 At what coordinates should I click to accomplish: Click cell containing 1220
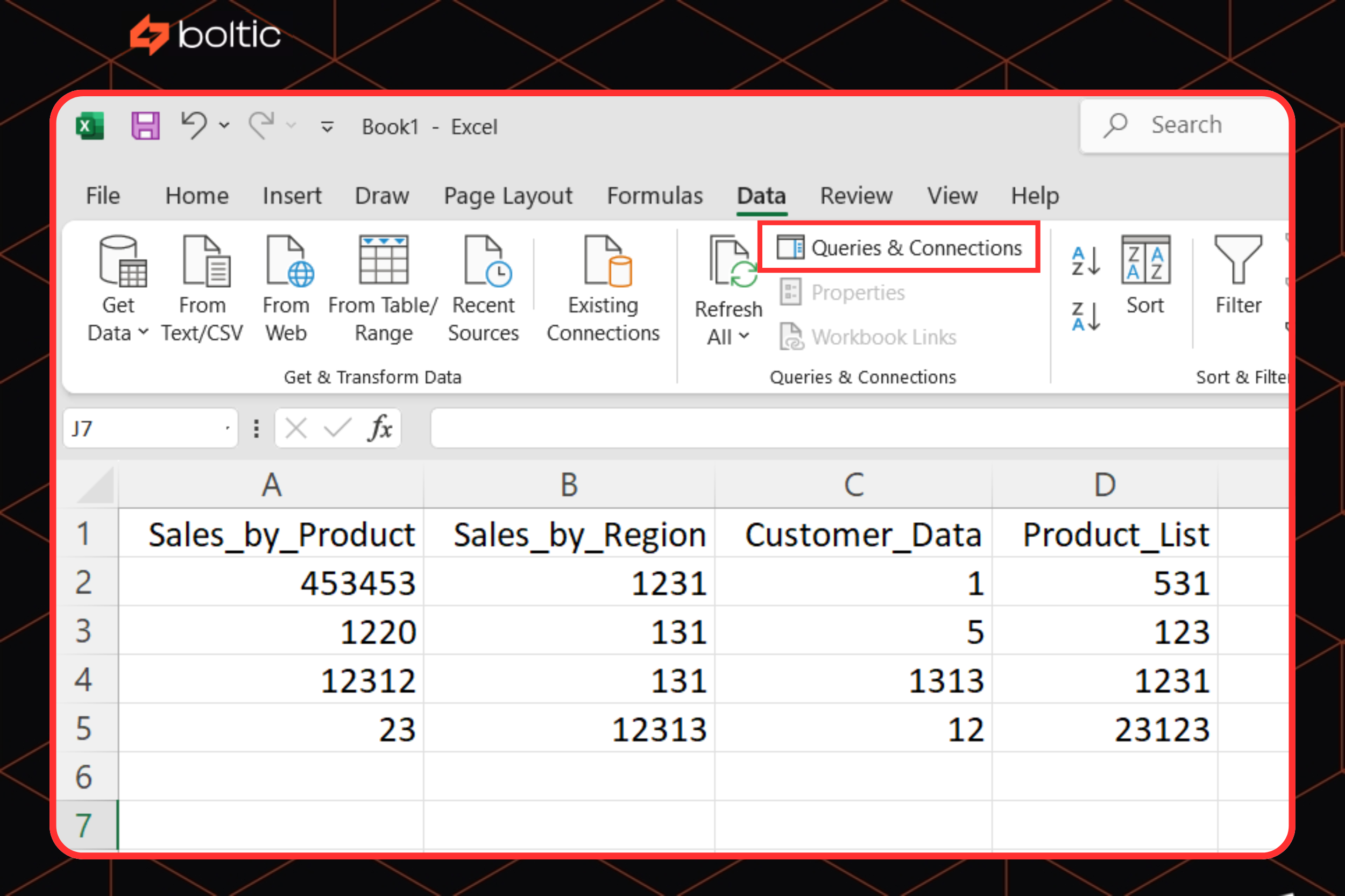[272, 631]
